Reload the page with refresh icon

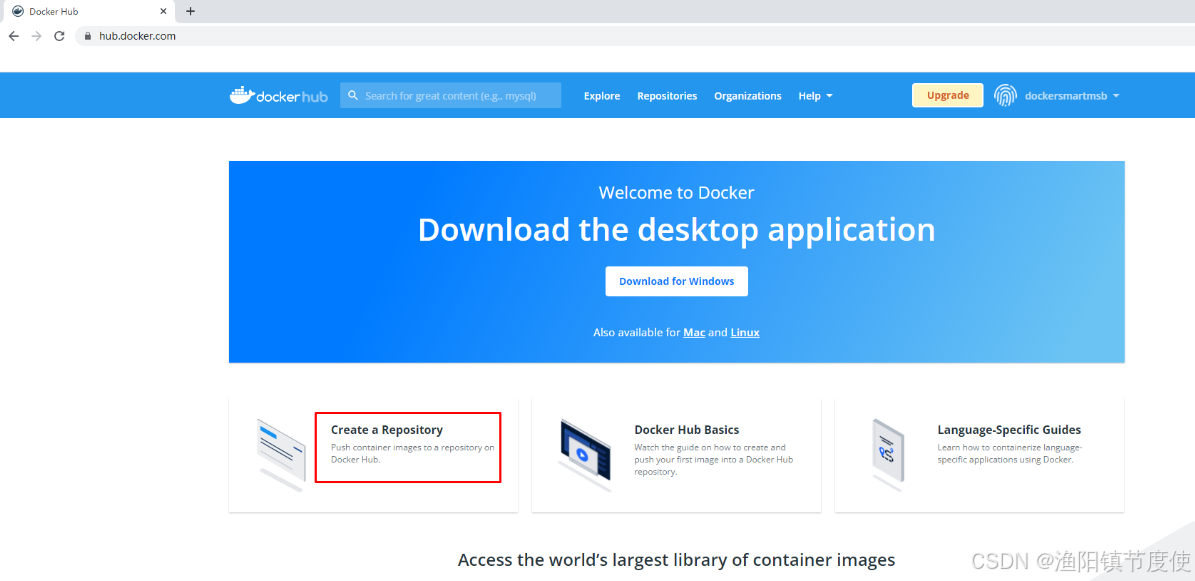[59, 36]
